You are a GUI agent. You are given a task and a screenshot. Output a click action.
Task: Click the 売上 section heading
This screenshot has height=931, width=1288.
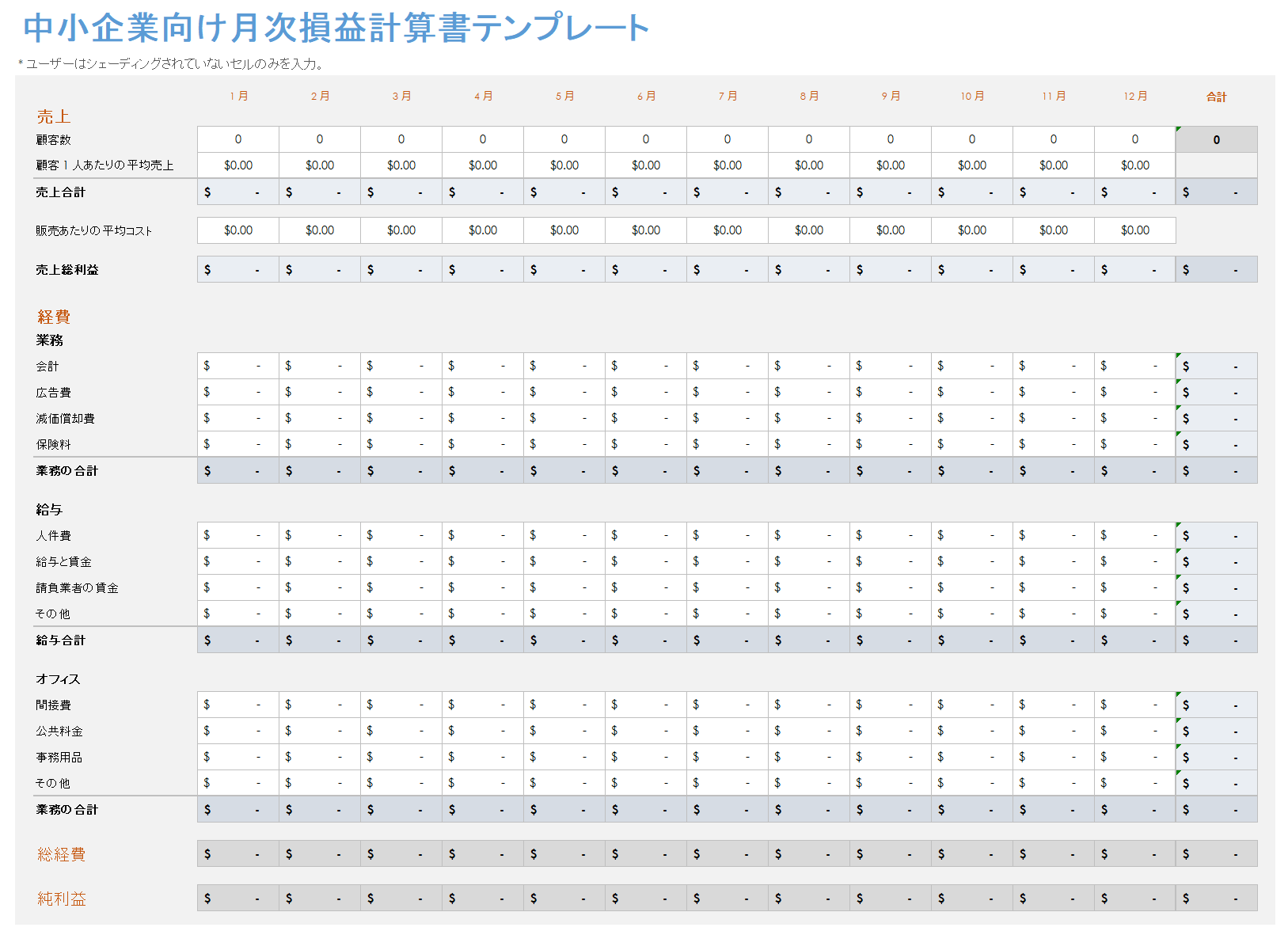click(x=54, y=116)
